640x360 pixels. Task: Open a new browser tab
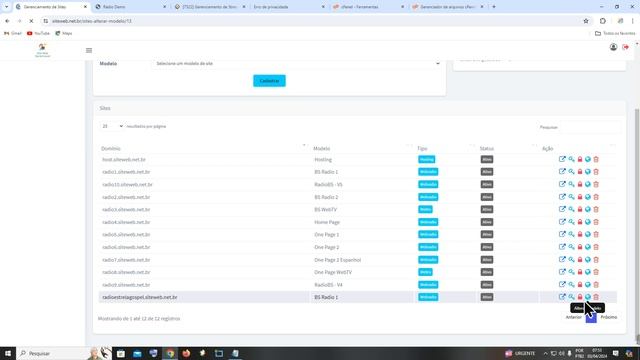tap(494, 7)
